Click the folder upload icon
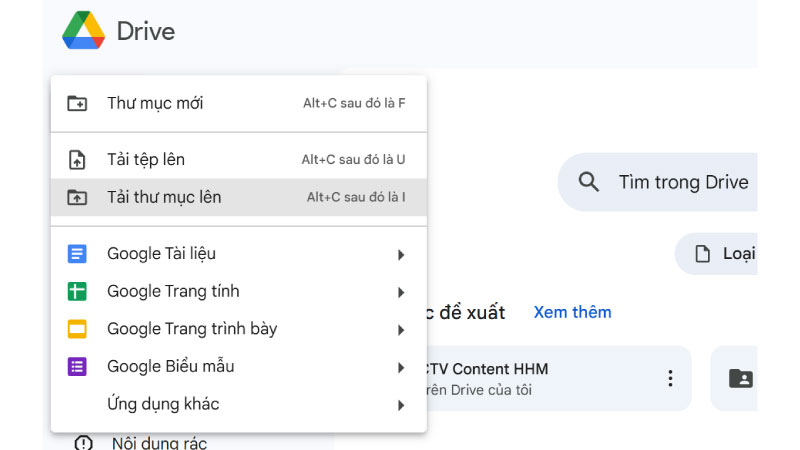800x450 pixels. [77, 197]
